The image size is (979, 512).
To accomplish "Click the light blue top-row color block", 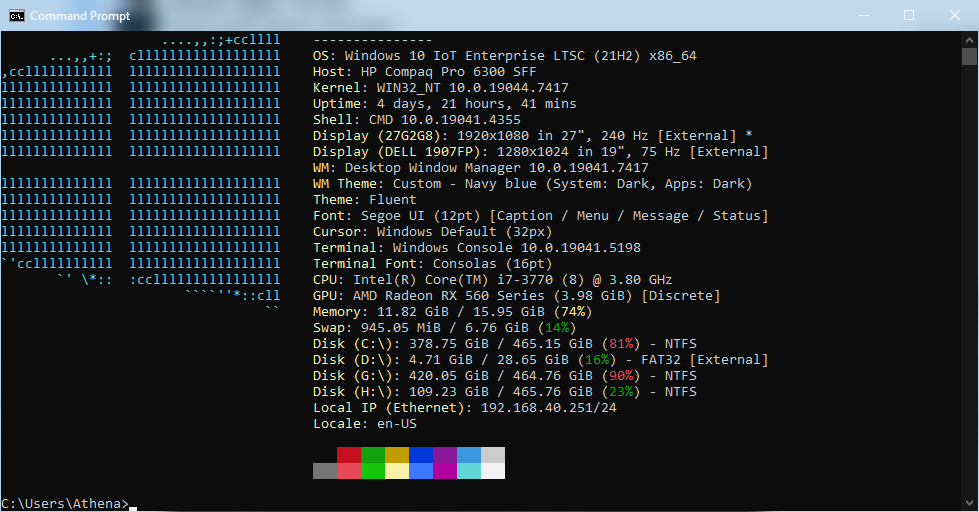I will [x=469, y=455].
